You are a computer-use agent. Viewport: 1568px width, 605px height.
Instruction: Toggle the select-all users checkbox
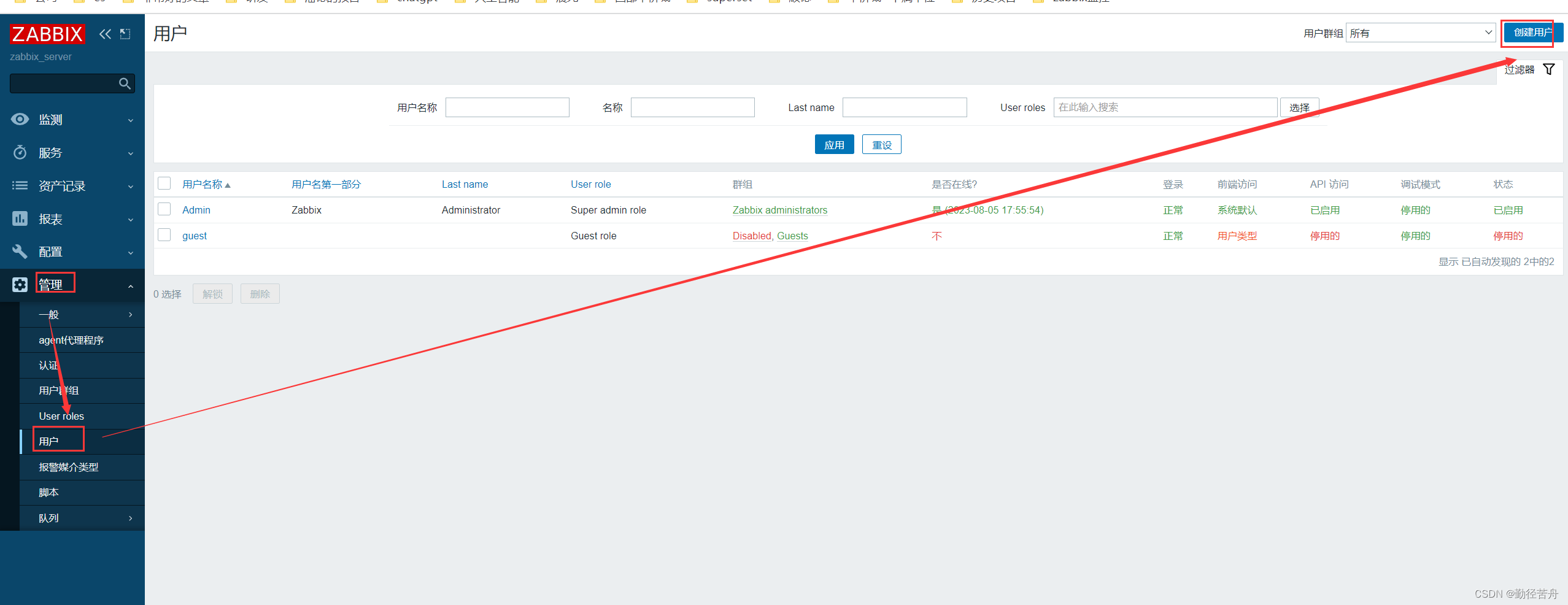164,183
